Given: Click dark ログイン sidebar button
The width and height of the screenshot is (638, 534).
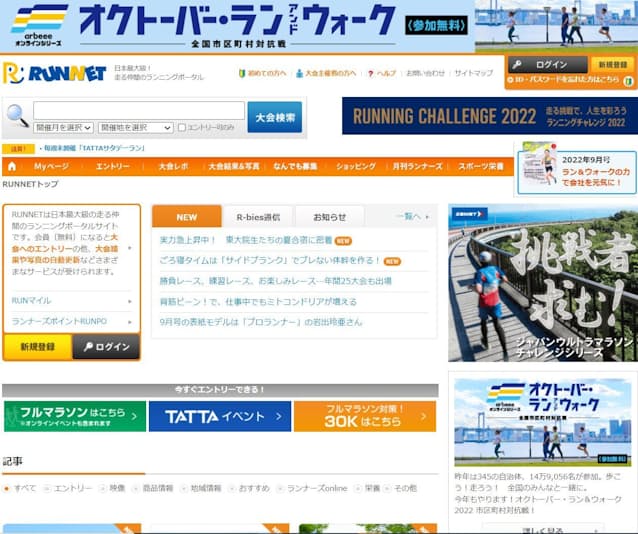Looking at the screenshot, I should [x=106, y=347].
